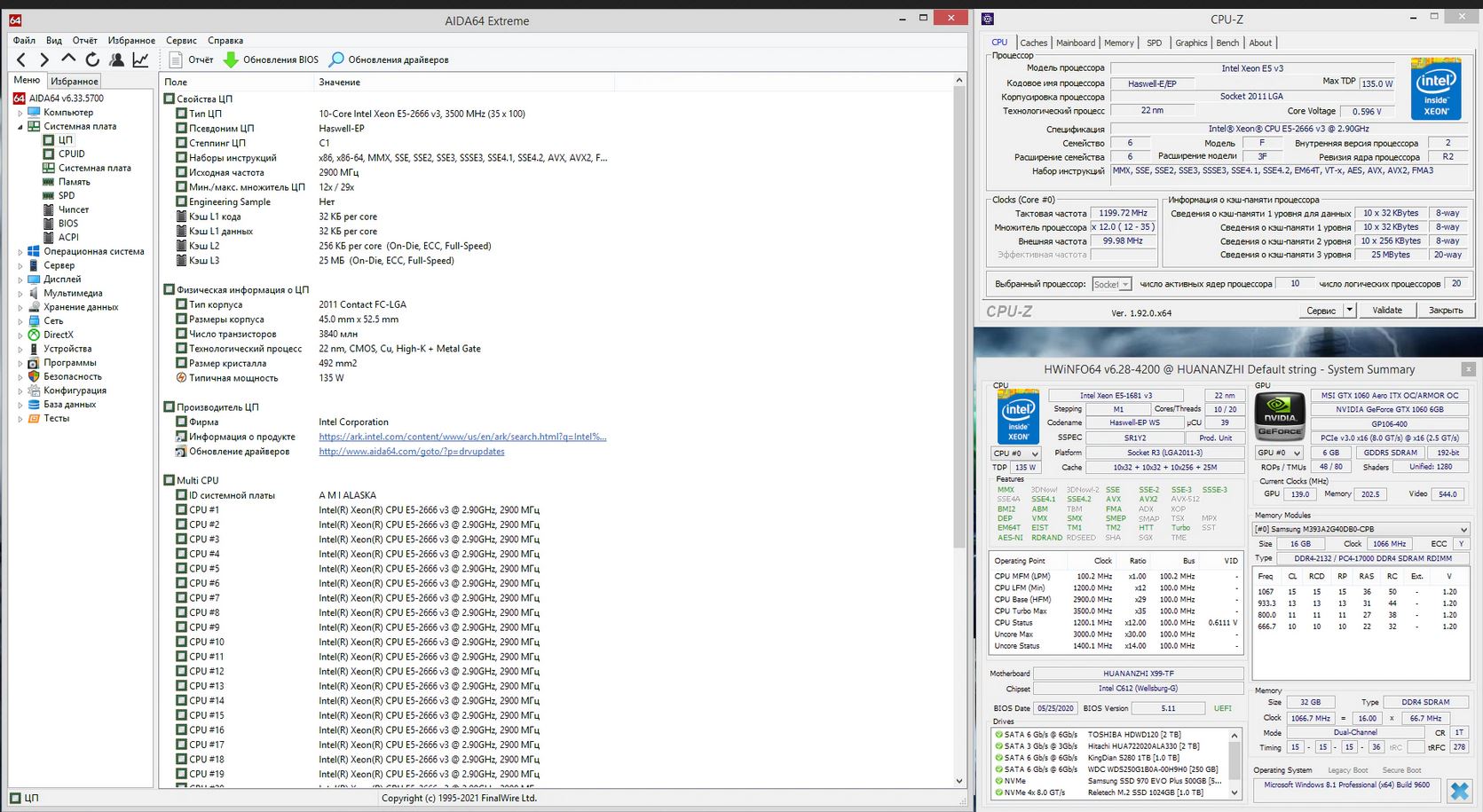Switch to the Mainboard tab in CPU-Z
Viewport: 1483px width, 812px height.
tap(1076, 43)
